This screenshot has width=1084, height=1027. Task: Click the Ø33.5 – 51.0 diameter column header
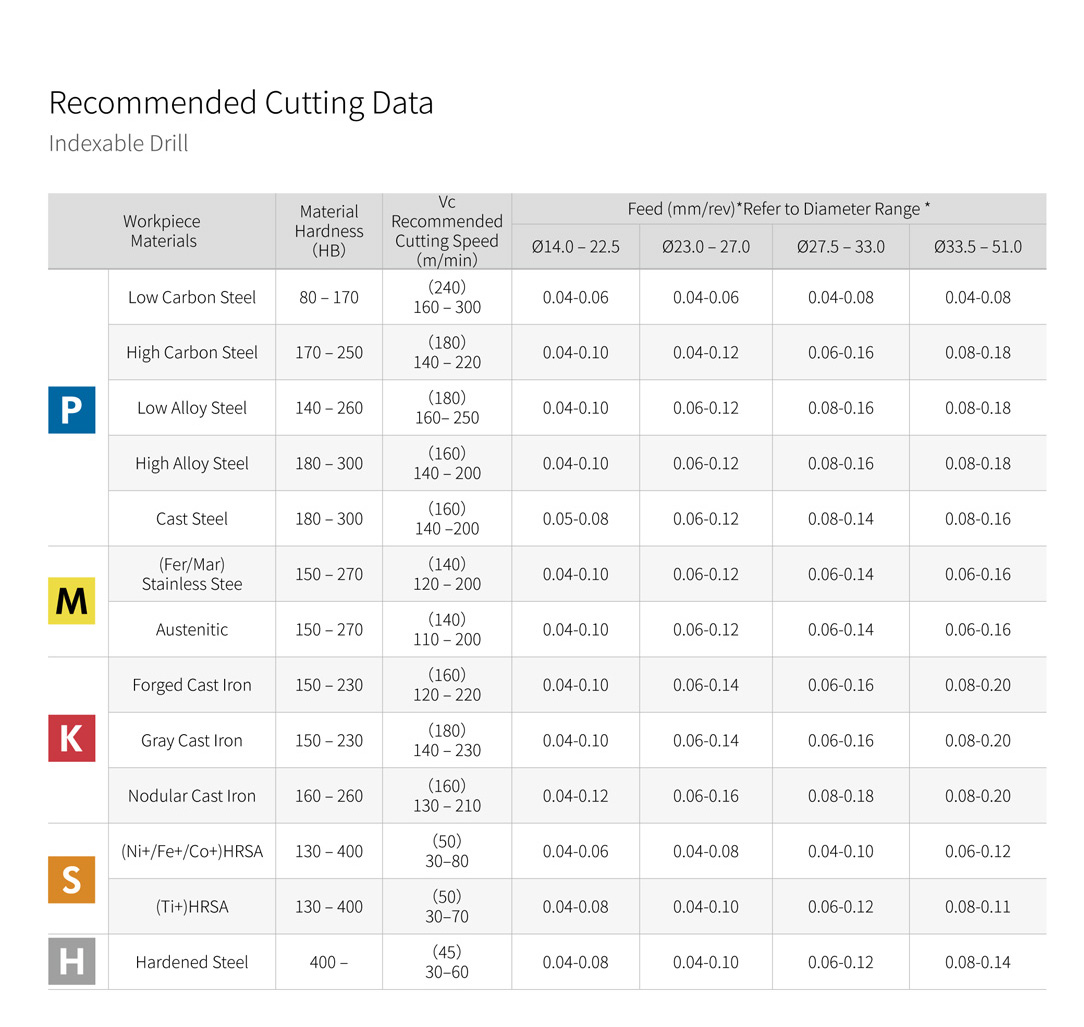977,246
